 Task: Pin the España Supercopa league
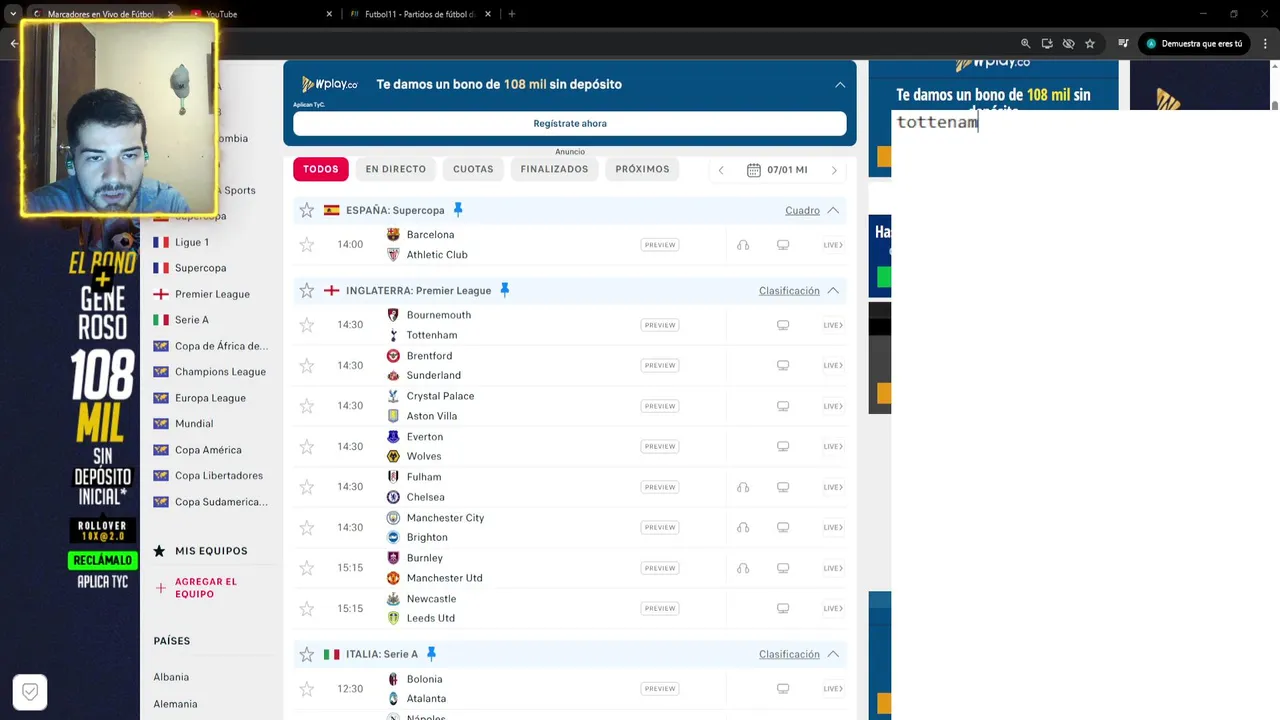pyautogui.click(x=458, y=210)
